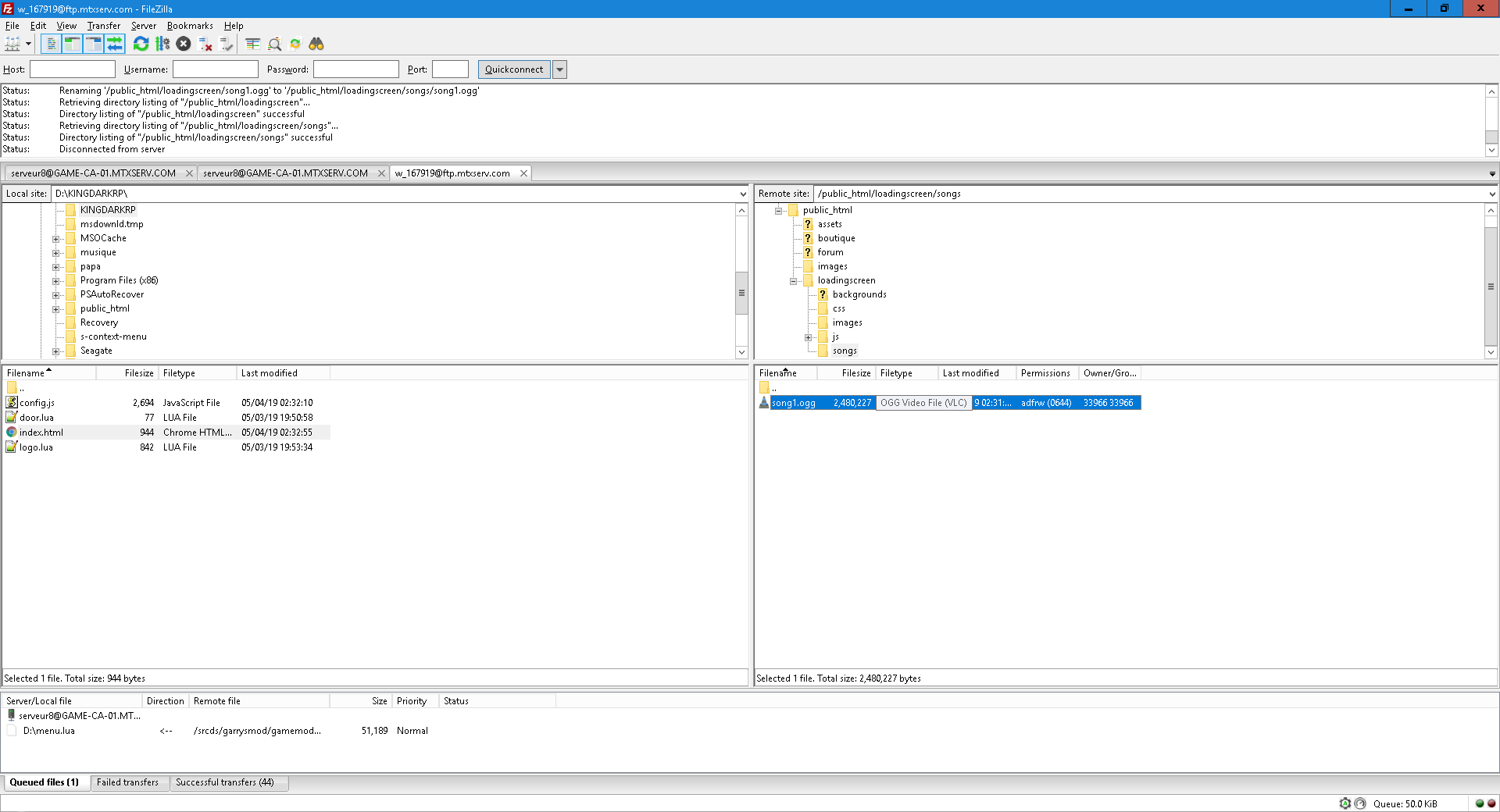Open the Bookmarks menu
1500x812 pixels.
point(190,26)
